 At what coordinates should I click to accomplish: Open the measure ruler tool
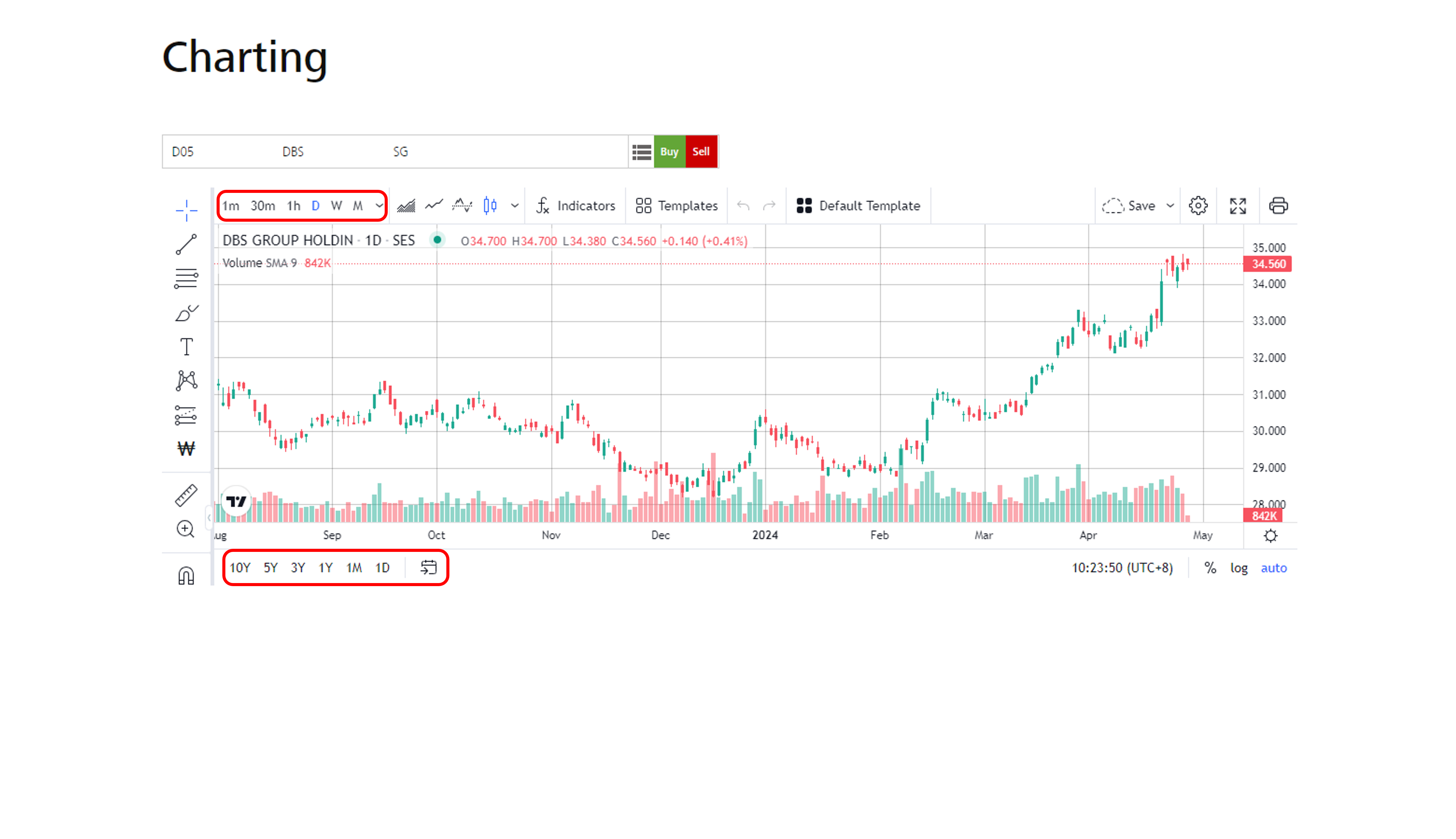[x=186, y=495]
